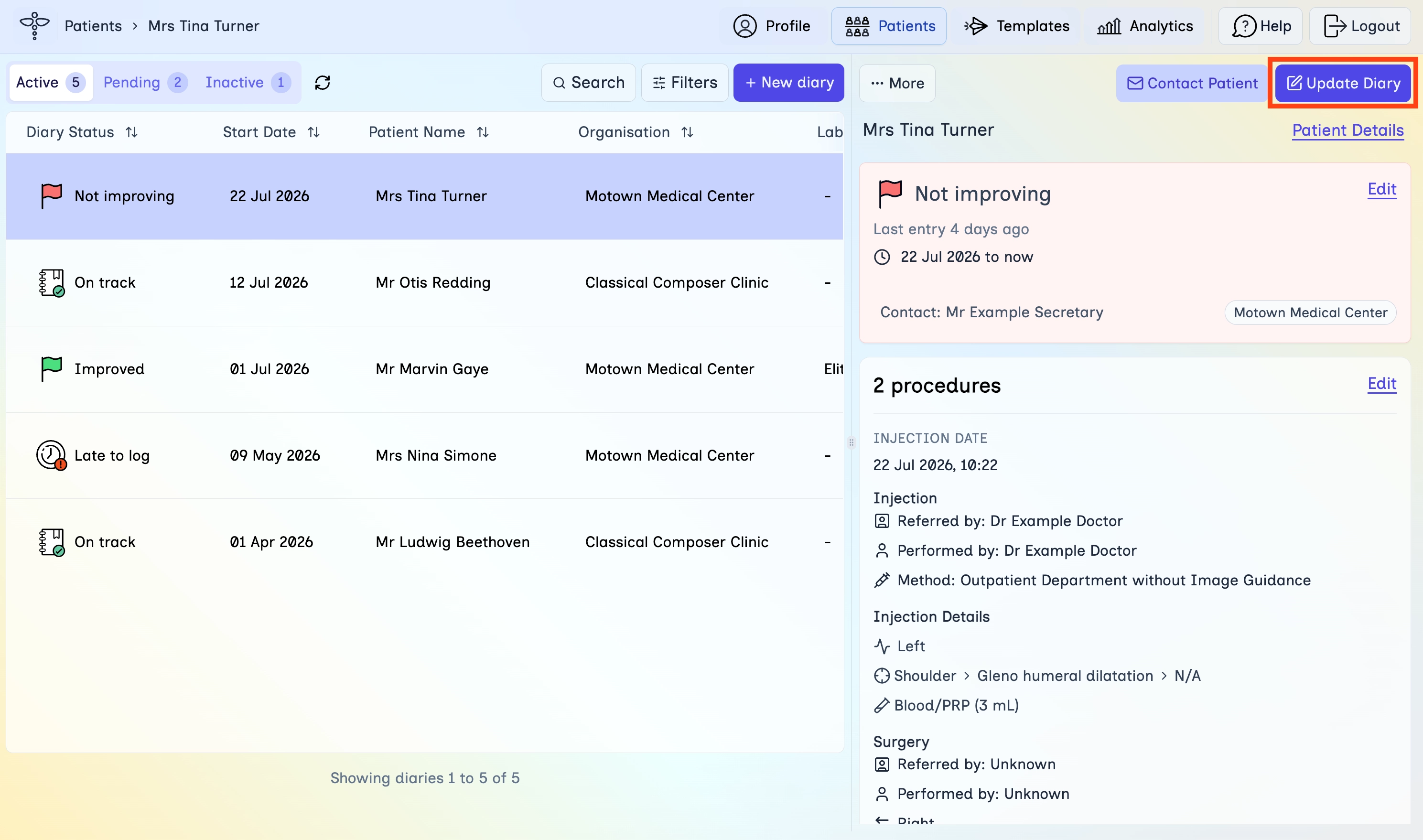The height and width of the screenshot is (840, 1423).
Task: Click the clock icon by date range
Action: (882, 257)
